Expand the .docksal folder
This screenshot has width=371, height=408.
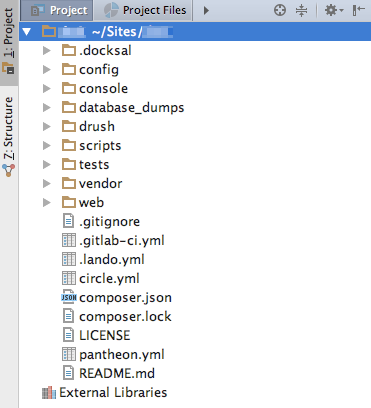[x=47, y=51]
